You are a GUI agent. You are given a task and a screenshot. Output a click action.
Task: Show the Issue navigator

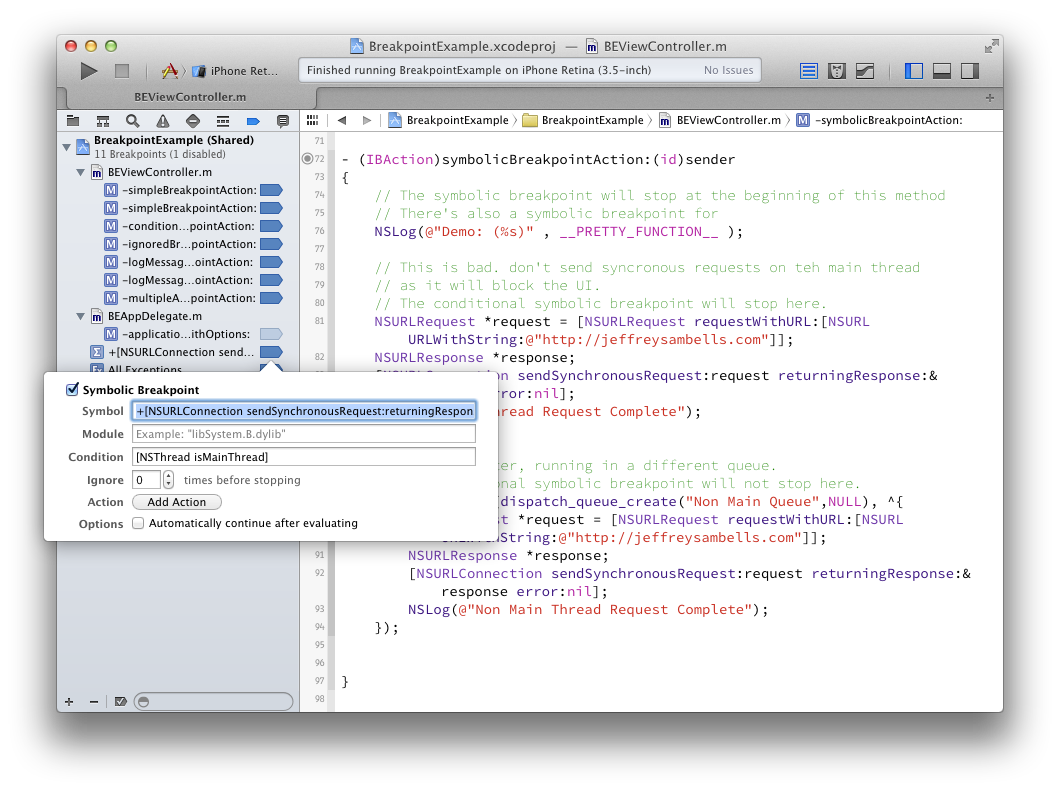click(x=163, y=120)
